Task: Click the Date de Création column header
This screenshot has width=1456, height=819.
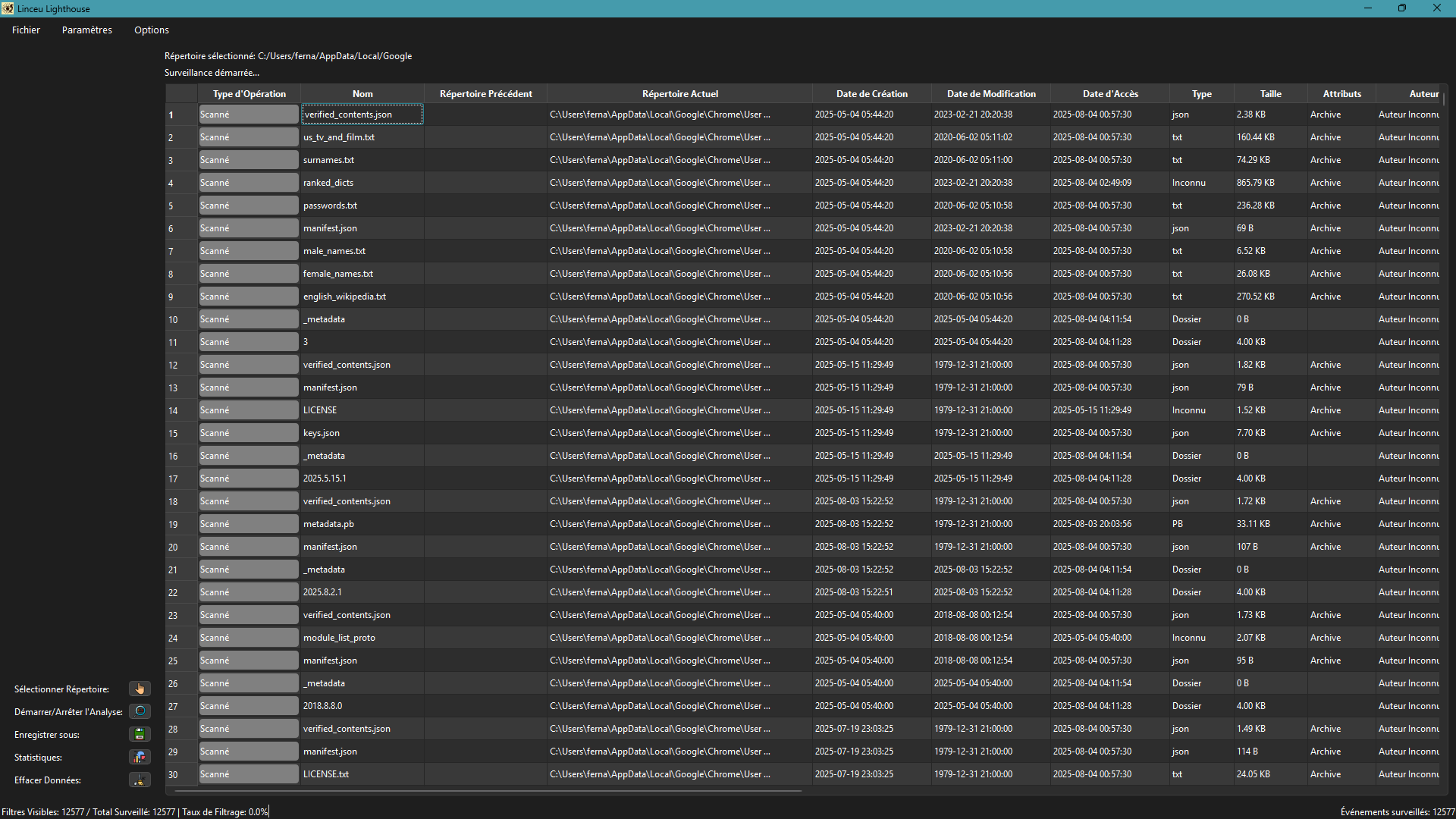Action: pyautogui.click(x=871, y=94)
